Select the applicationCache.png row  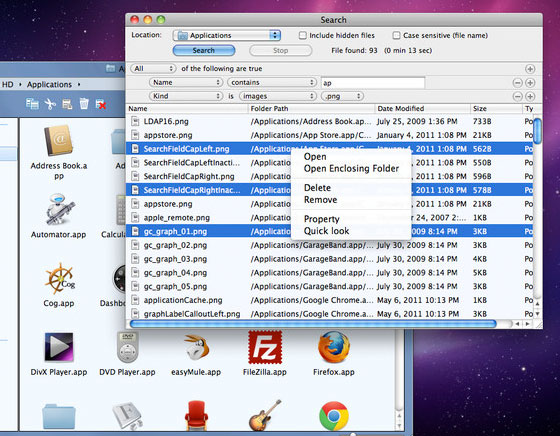[x=330, y=300]
